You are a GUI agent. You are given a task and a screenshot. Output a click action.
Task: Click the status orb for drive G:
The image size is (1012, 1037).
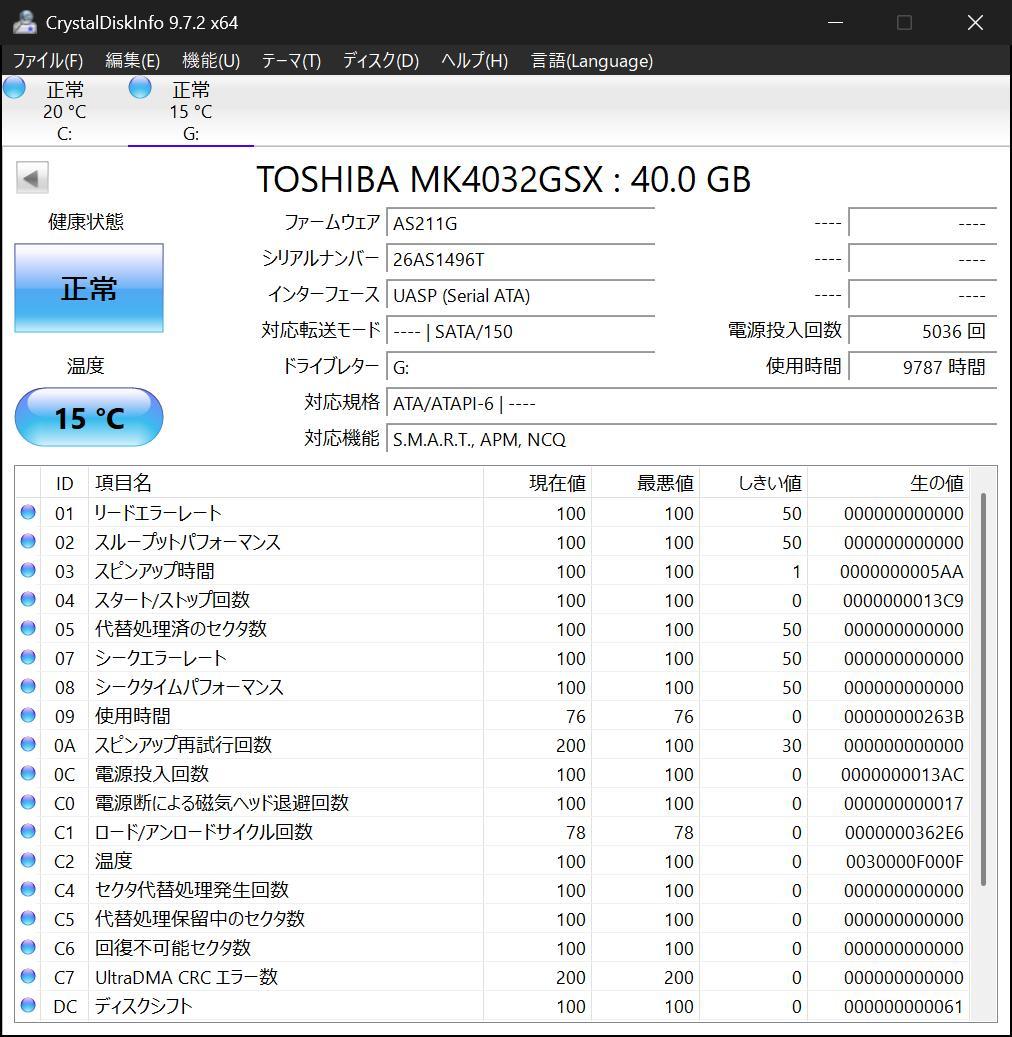(140, 88)
